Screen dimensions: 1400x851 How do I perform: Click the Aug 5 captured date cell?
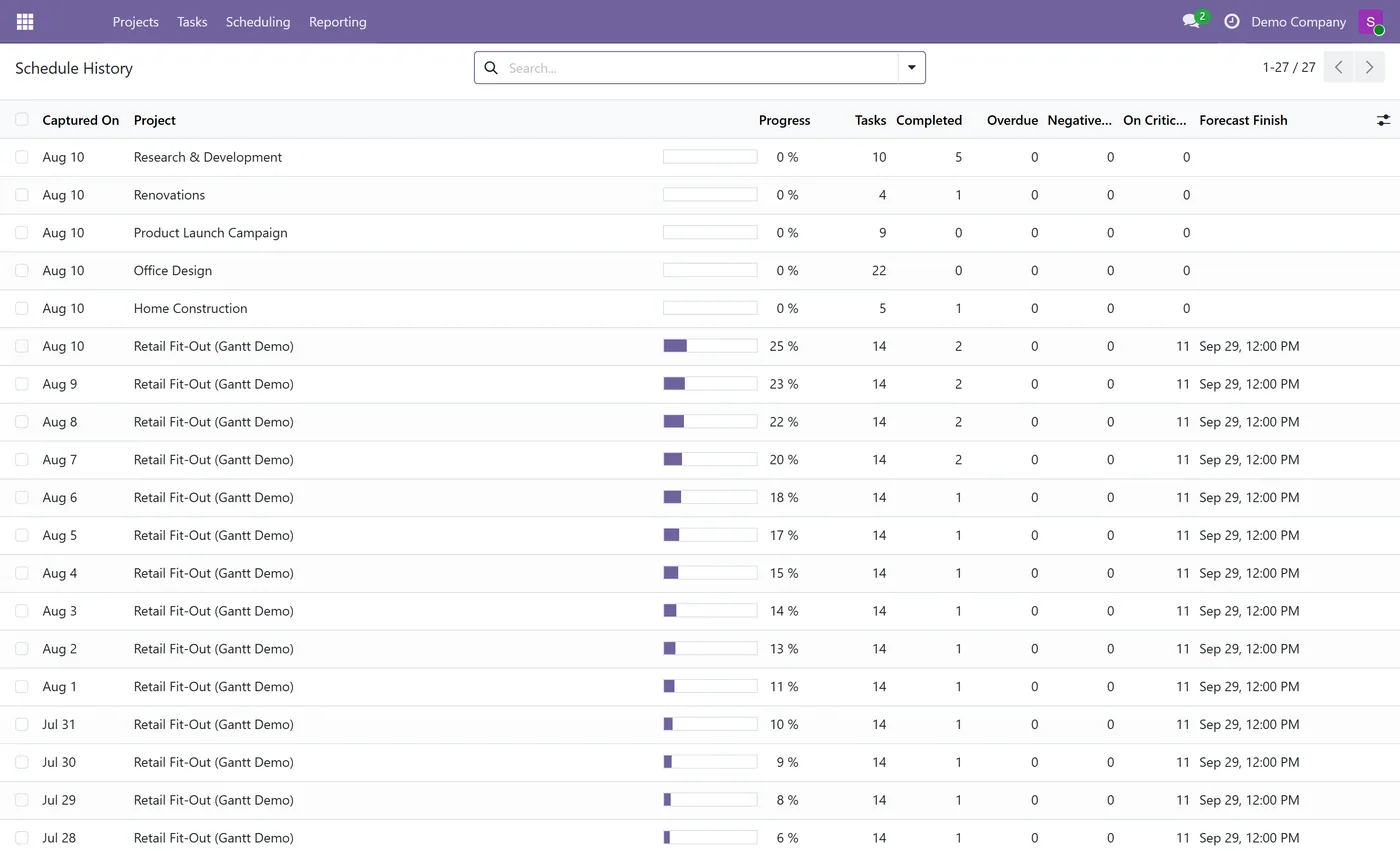click(59, 535)
